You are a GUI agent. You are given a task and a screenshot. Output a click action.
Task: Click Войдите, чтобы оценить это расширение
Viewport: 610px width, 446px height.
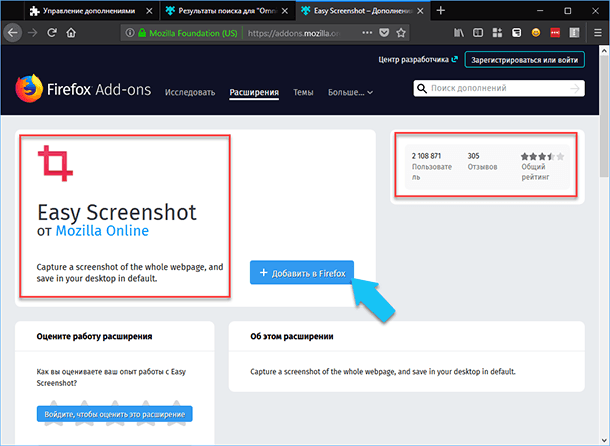point(115,414)
